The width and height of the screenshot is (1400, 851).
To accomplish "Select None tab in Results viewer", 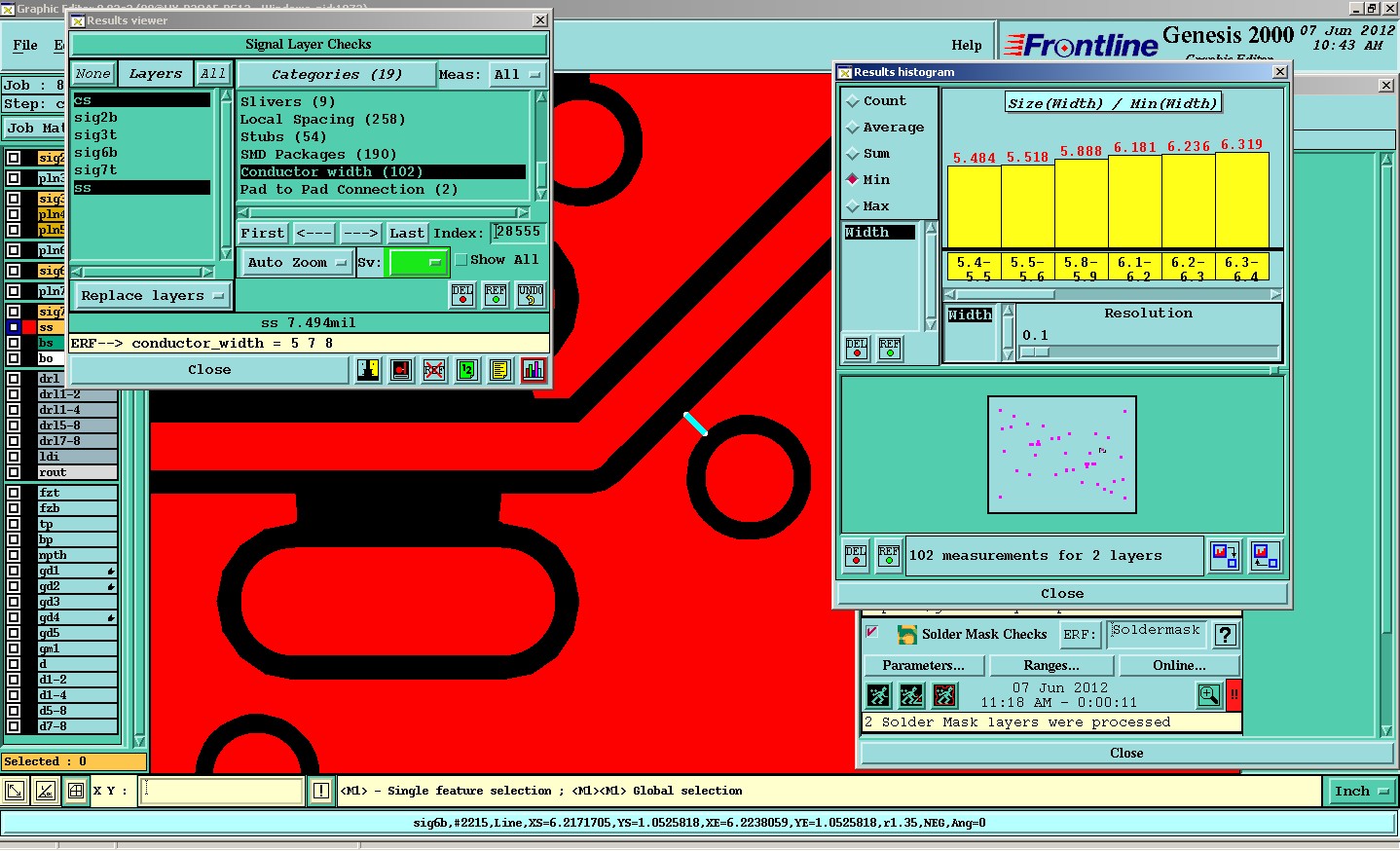I will point(92,74).
